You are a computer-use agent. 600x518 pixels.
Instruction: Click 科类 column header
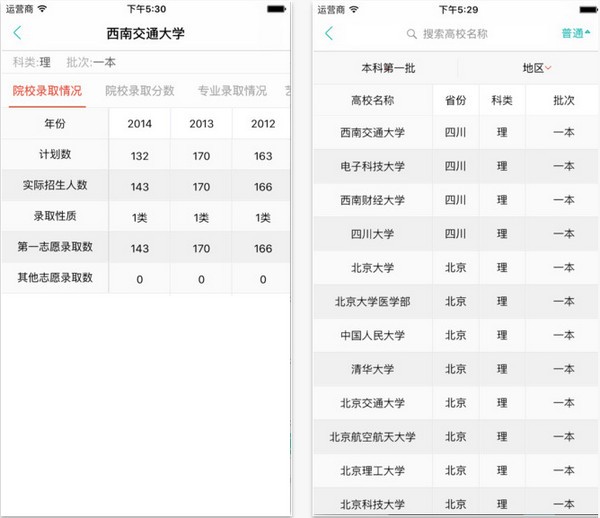pyautogui.click(x=502, y=100)
